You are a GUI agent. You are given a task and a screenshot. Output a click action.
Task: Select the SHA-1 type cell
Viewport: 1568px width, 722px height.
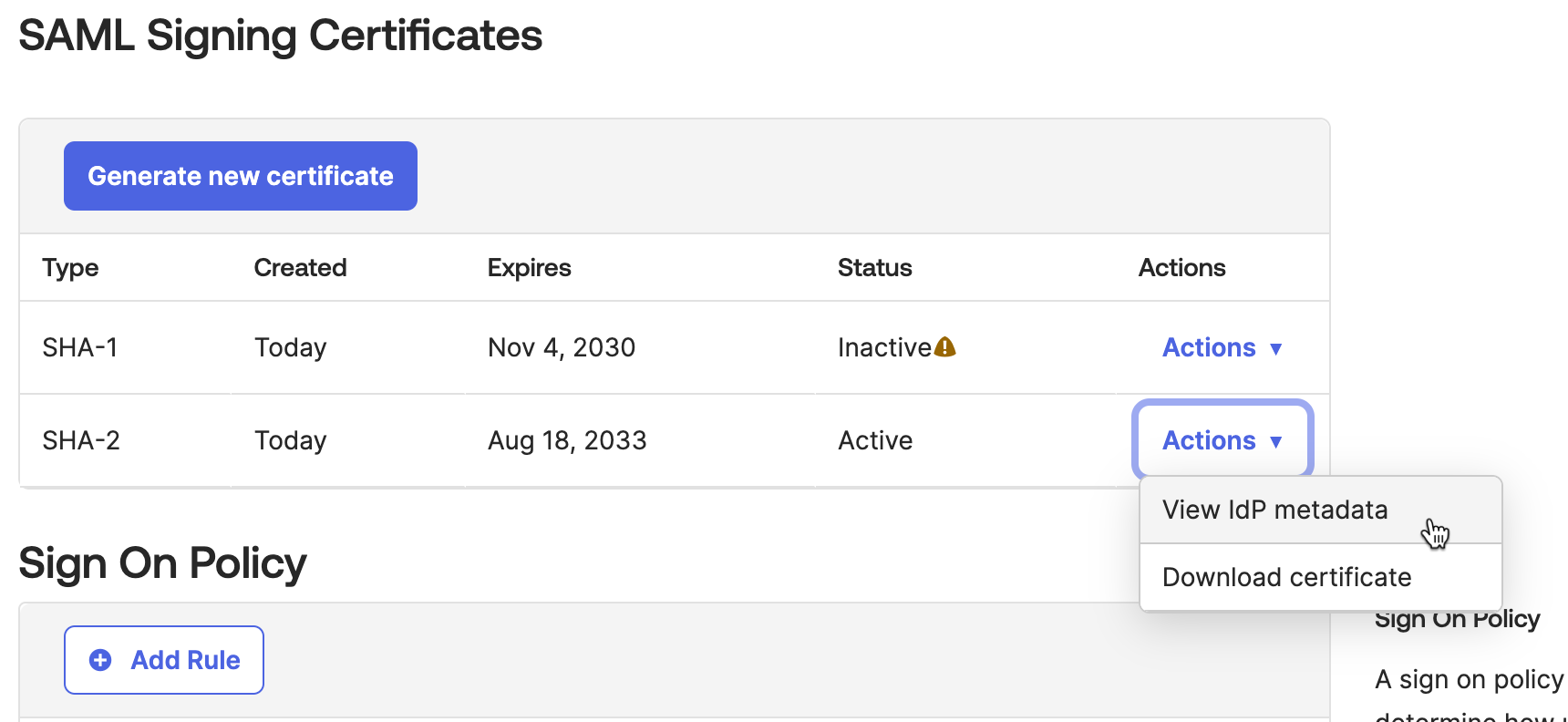tap(80, 347)
